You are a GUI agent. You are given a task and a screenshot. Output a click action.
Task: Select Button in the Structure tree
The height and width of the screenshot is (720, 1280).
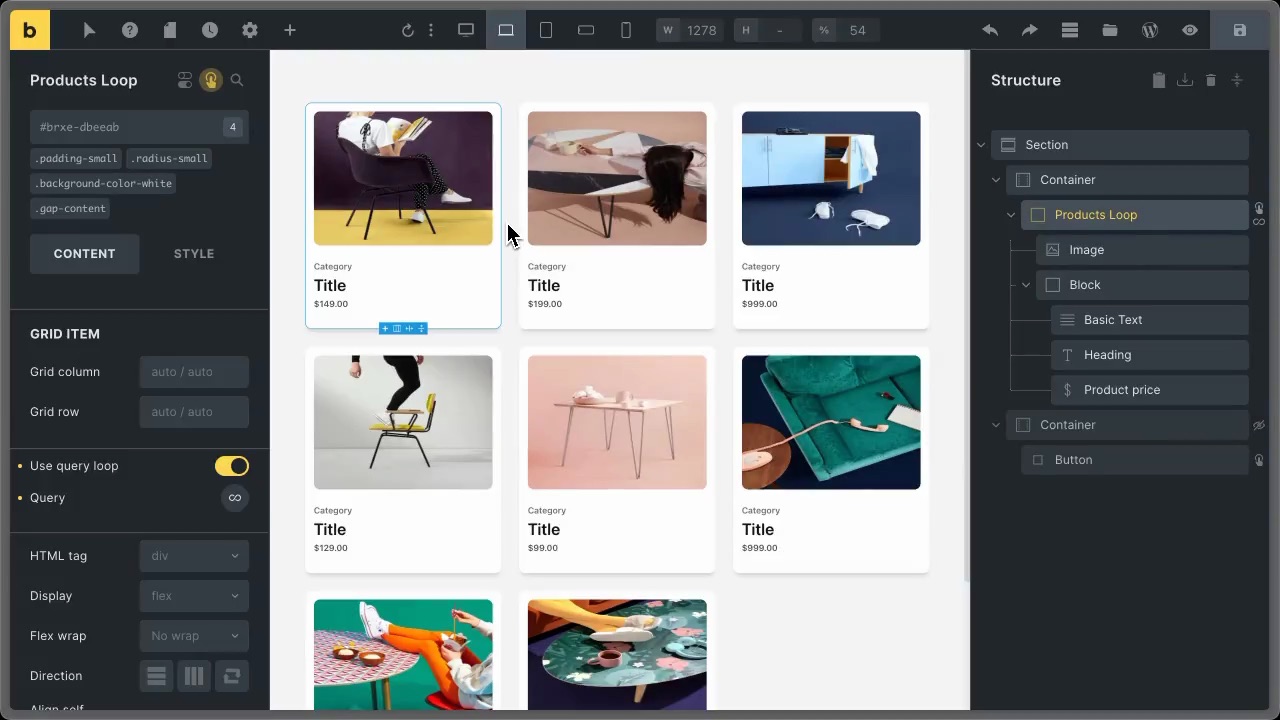click(1135, 460)
